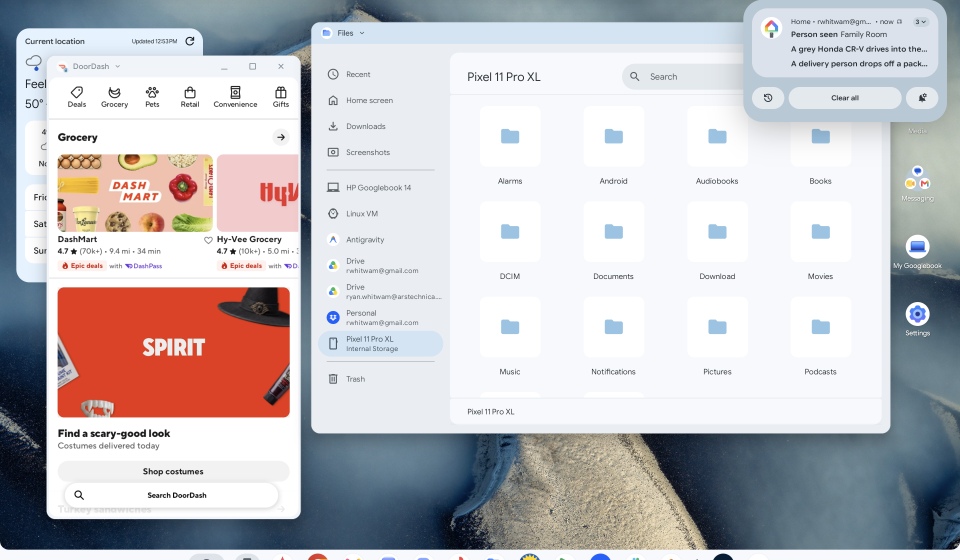Select HP Googlebook 14 in sidebar
This screenshot has height=560, width=960.
tap(380, 188)
